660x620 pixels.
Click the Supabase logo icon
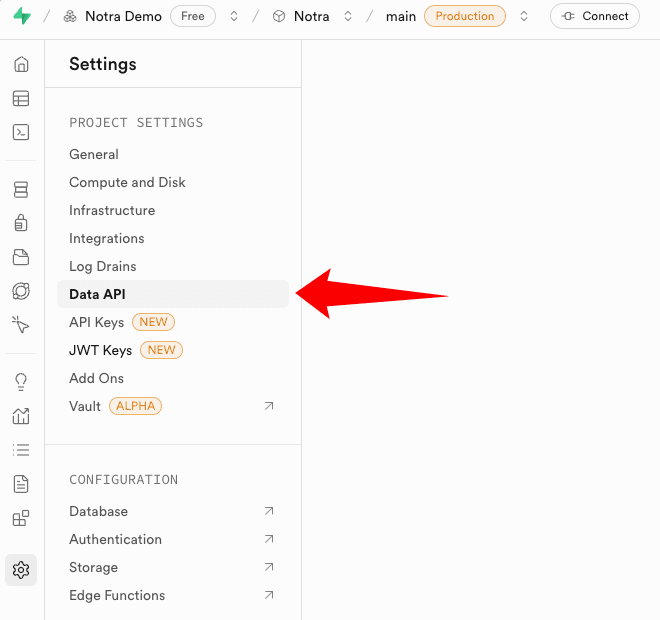pyautogui.click(x=21, y=16)
